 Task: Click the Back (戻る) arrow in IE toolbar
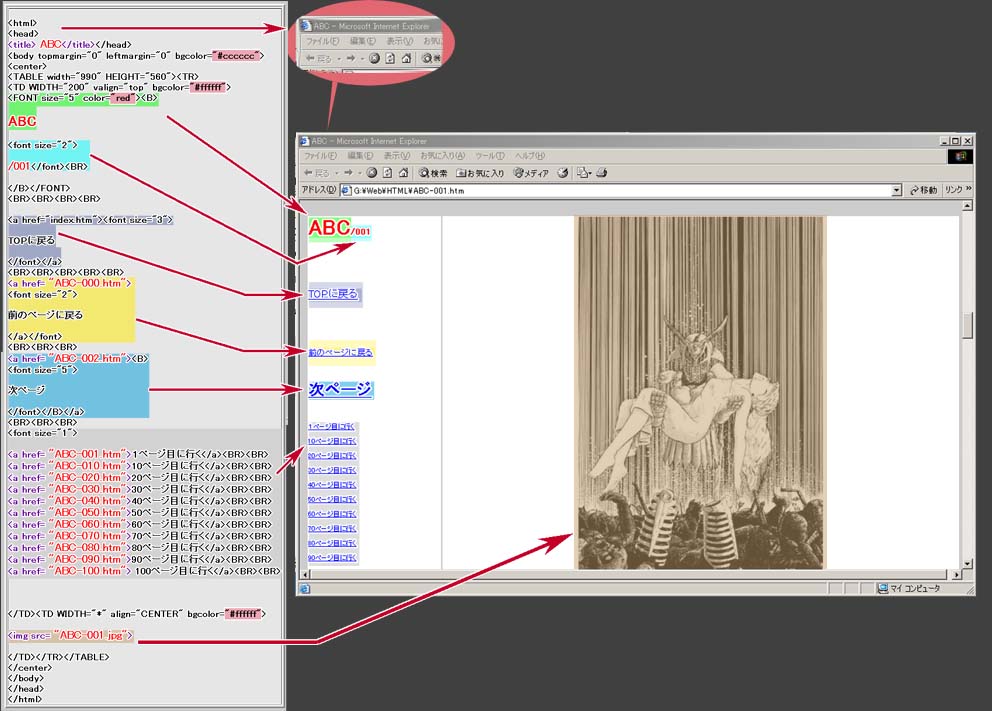point(316,173)
